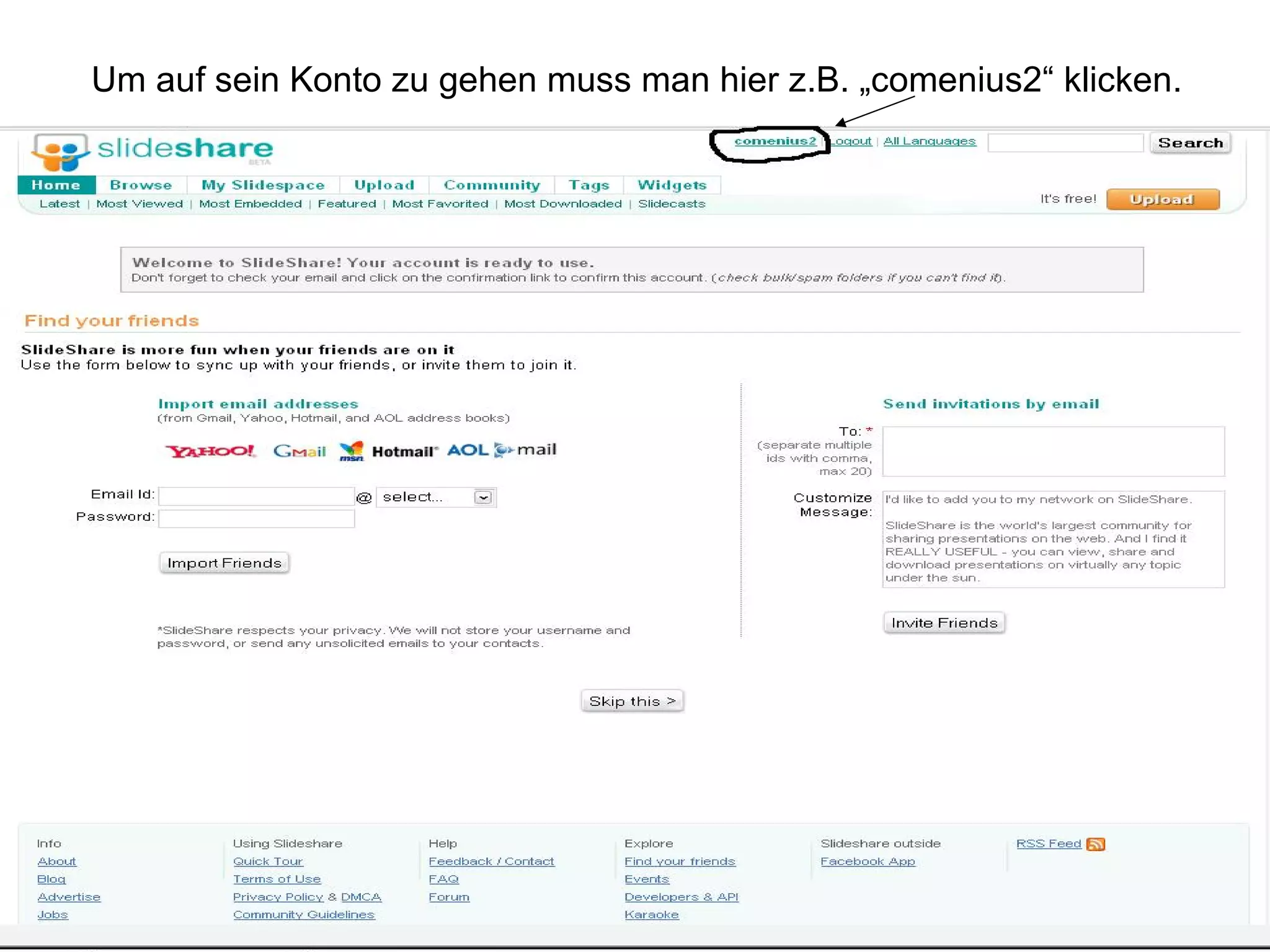Click the Email Id input field
The height and width of the screenshot is (952, 1270).
tap(257, 496)
